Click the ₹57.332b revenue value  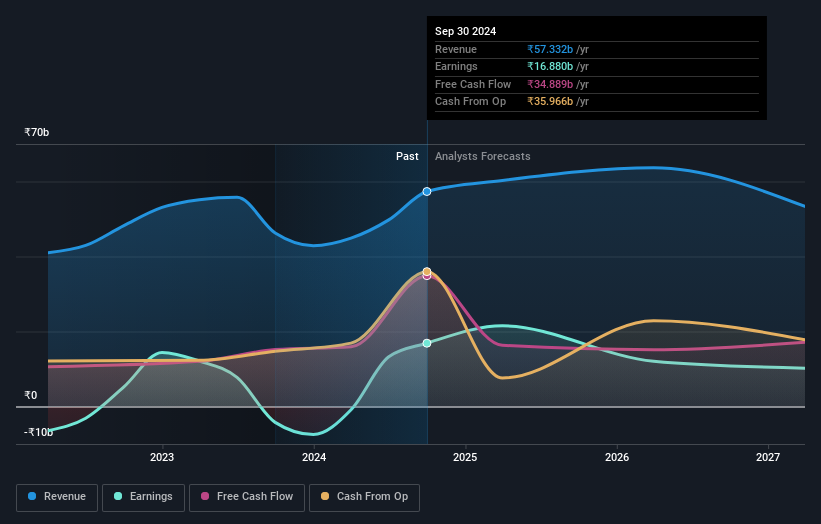[x=550, y=49]
